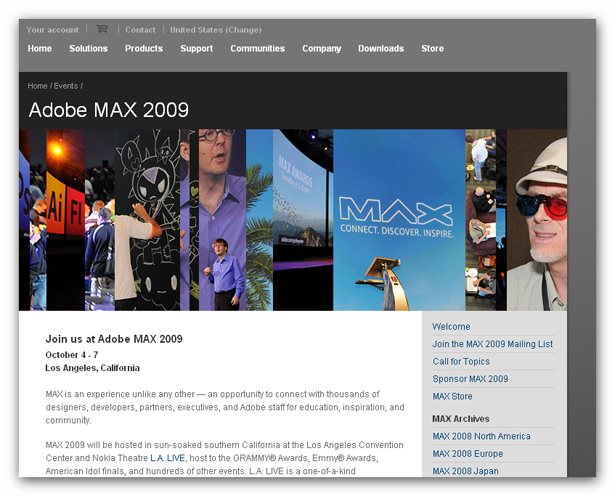Open the Store menu
This screenshot has width=615, height=496.
432,49
